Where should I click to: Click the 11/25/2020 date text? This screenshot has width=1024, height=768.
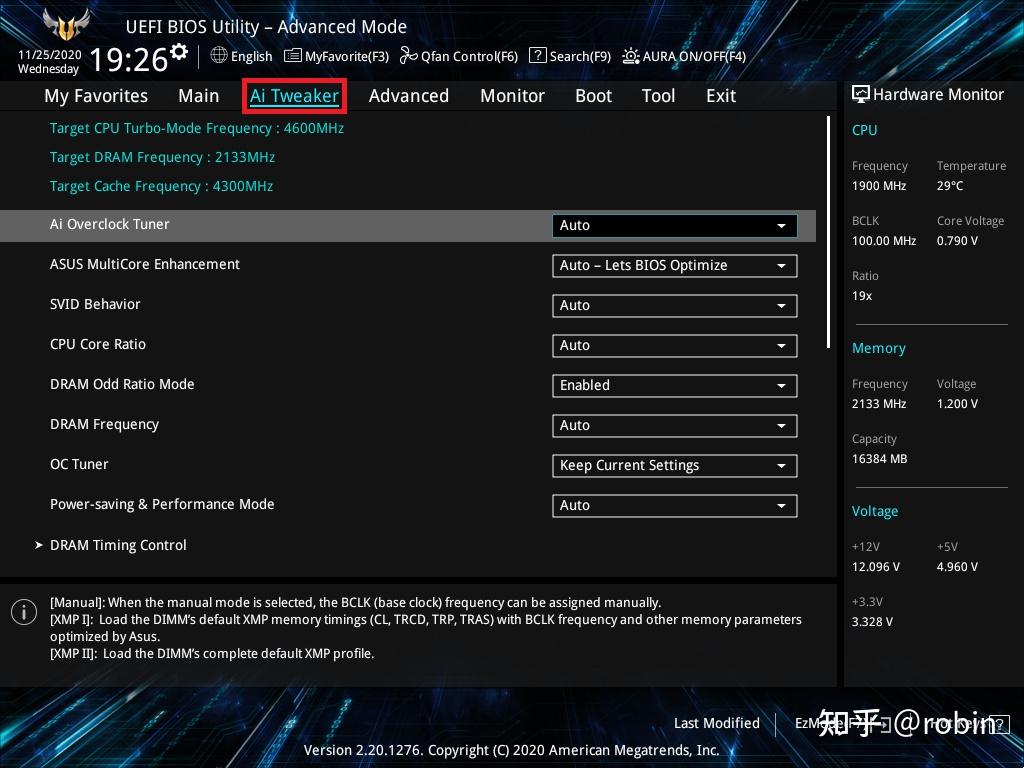pos(50,55)
